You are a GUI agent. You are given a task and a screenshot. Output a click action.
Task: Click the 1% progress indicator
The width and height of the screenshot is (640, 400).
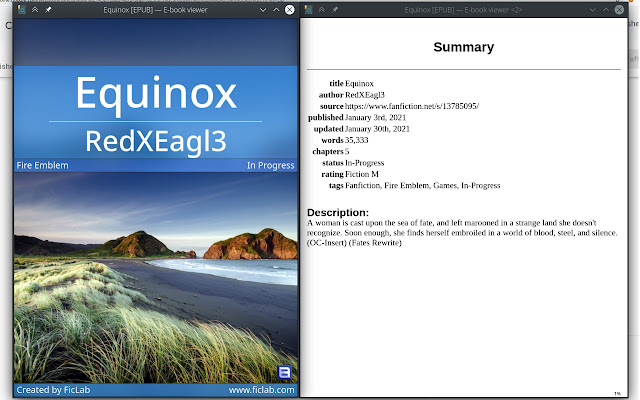coord(618,393)
